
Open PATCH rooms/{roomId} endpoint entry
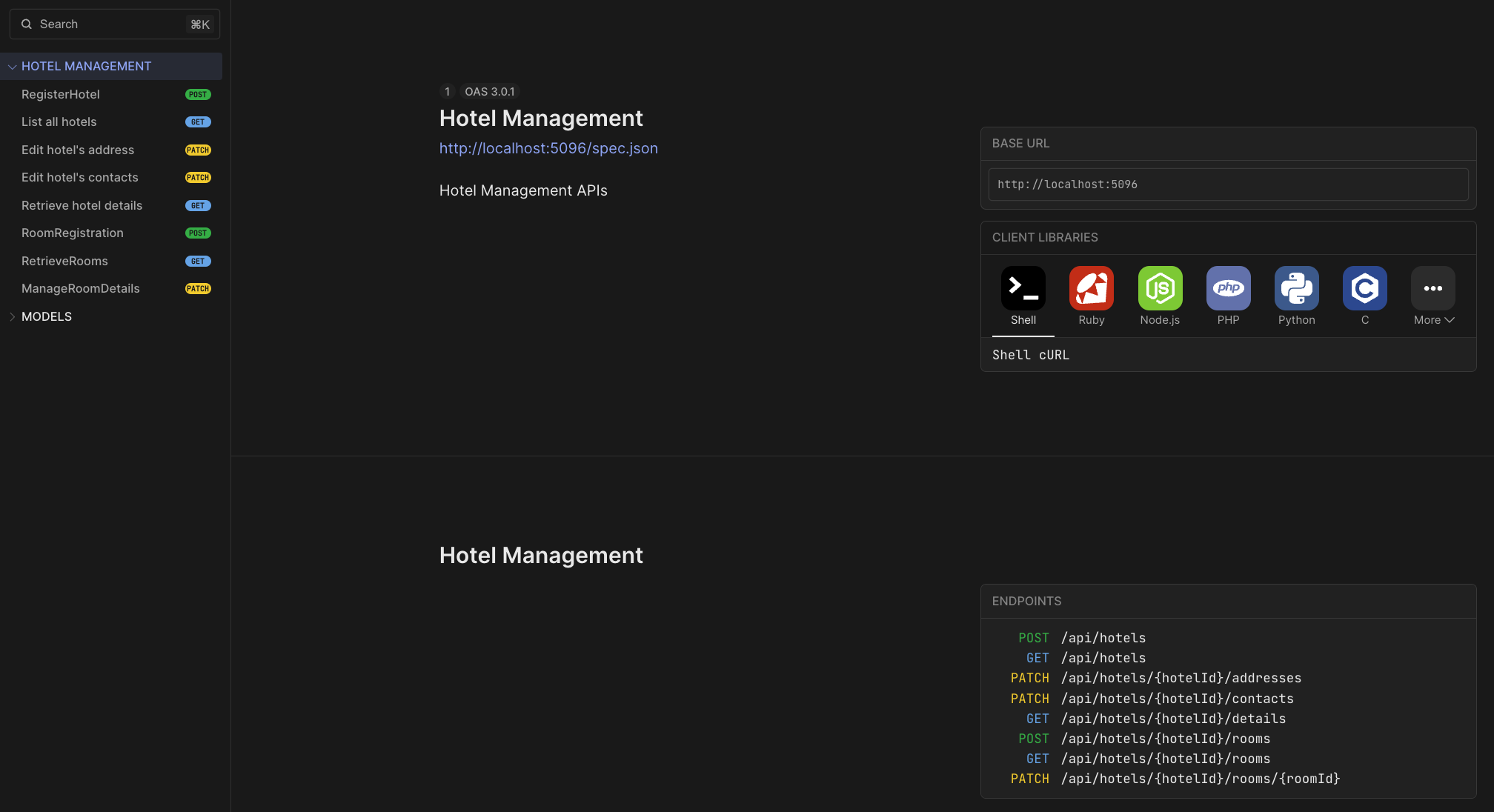point(1200,779)
